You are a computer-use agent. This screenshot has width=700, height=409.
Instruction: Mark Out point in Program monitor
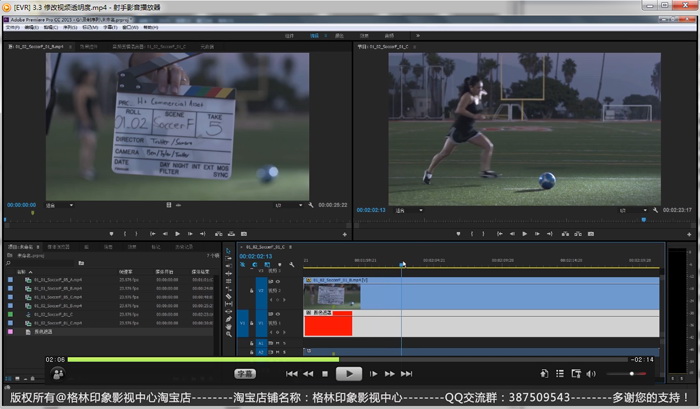483,234
